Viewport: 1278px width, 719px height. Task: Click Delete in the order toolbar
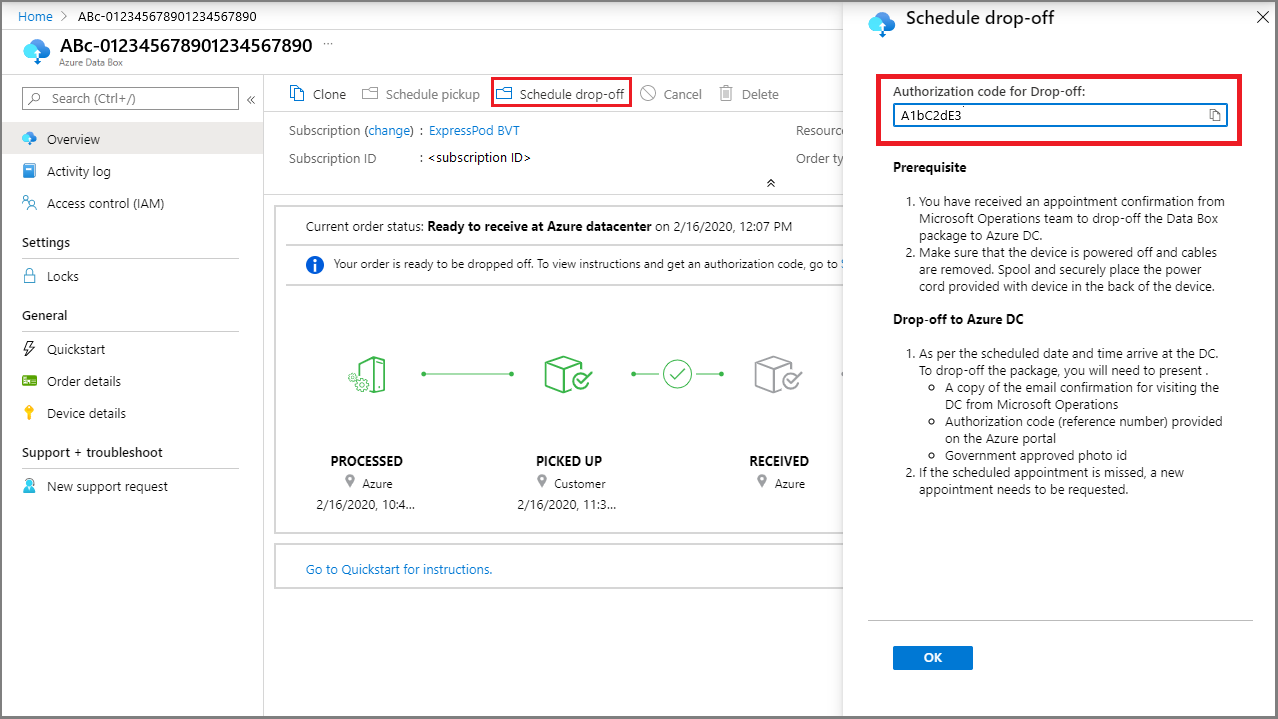[x=749, y=94]
